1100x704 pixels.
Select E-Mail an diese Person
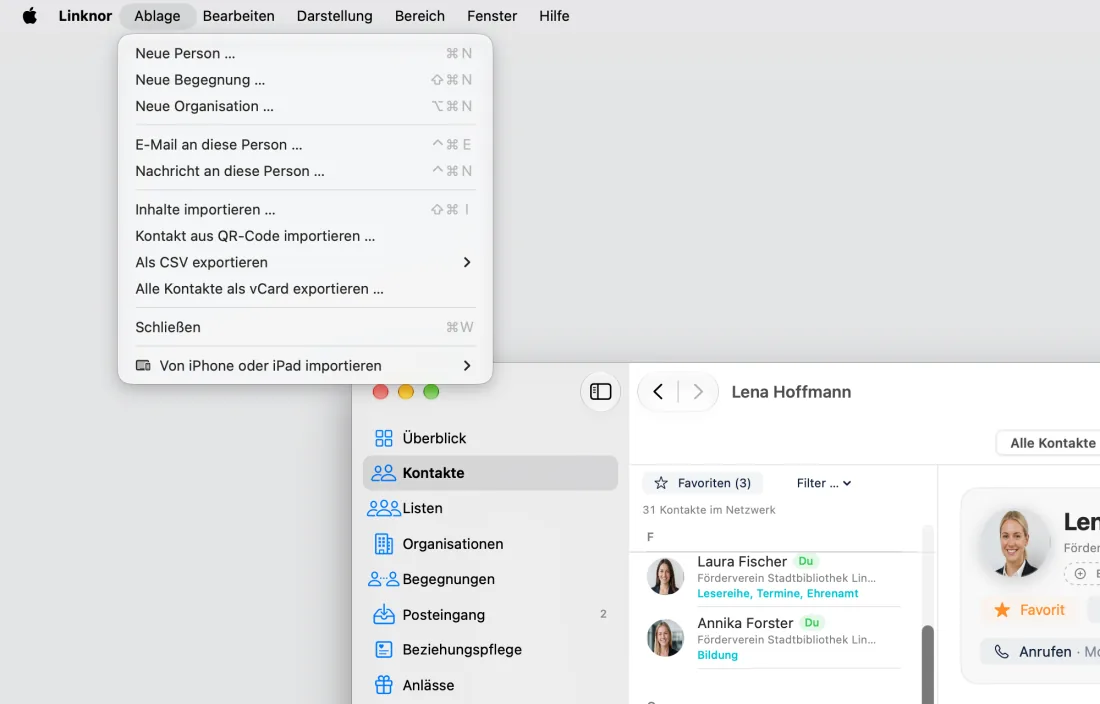pos(305,144)
